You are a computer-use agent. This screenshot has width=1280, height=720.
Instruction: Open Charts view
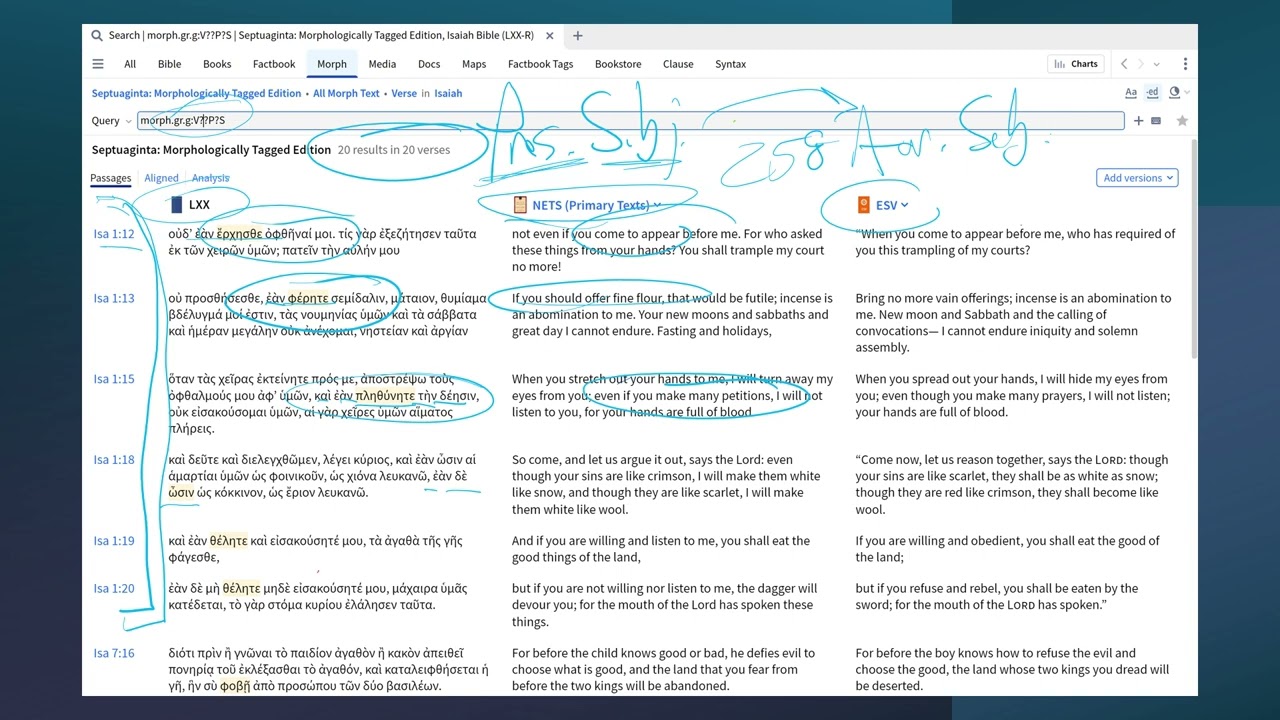[1076, 64]
